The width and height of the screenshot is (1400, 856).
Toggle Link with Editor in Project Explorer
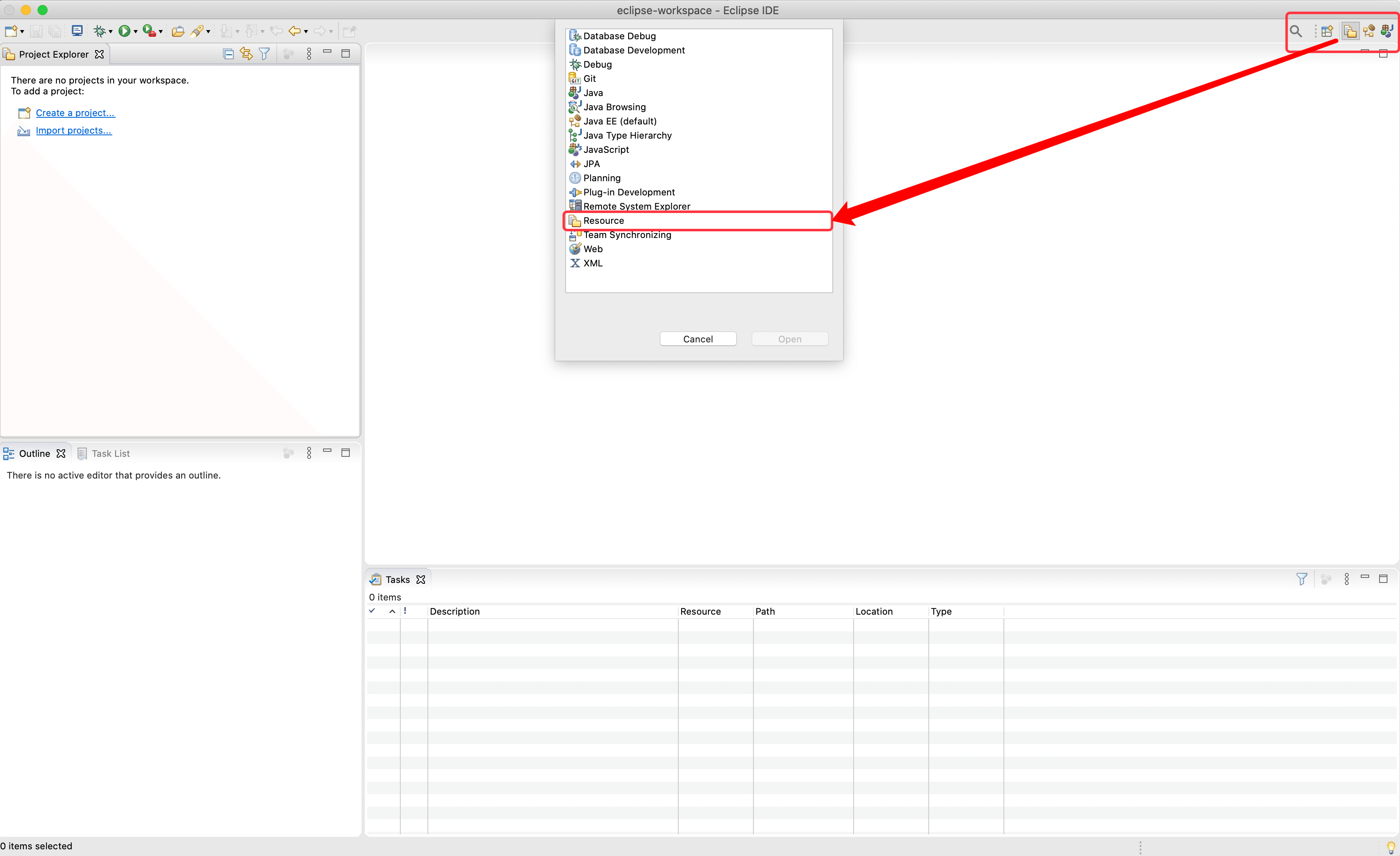(246, 53)
